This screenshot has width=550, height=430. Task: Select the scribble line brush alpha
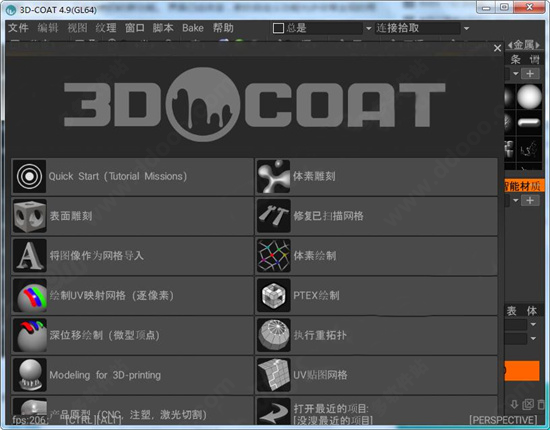pyautogui.click(x=529, y=149)
